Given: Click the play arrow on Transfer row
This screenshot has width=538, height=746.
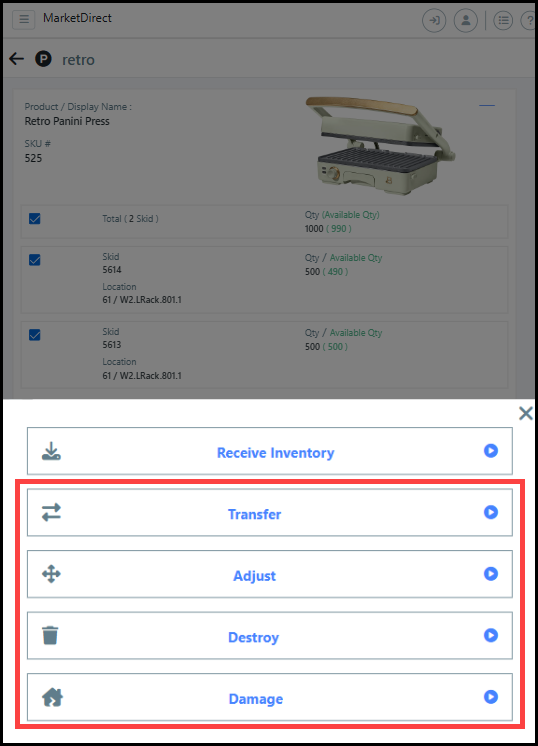Looking at the screenshot, I should point(491,512).
